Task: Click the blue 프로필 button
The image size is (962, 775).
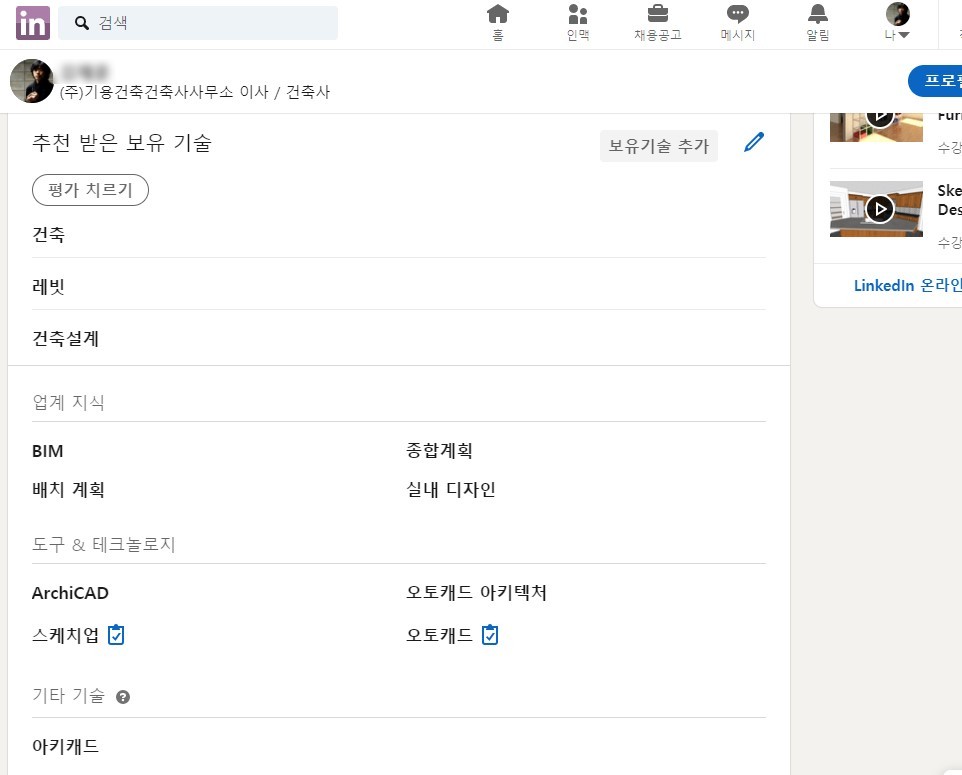Action: (935, 81)
